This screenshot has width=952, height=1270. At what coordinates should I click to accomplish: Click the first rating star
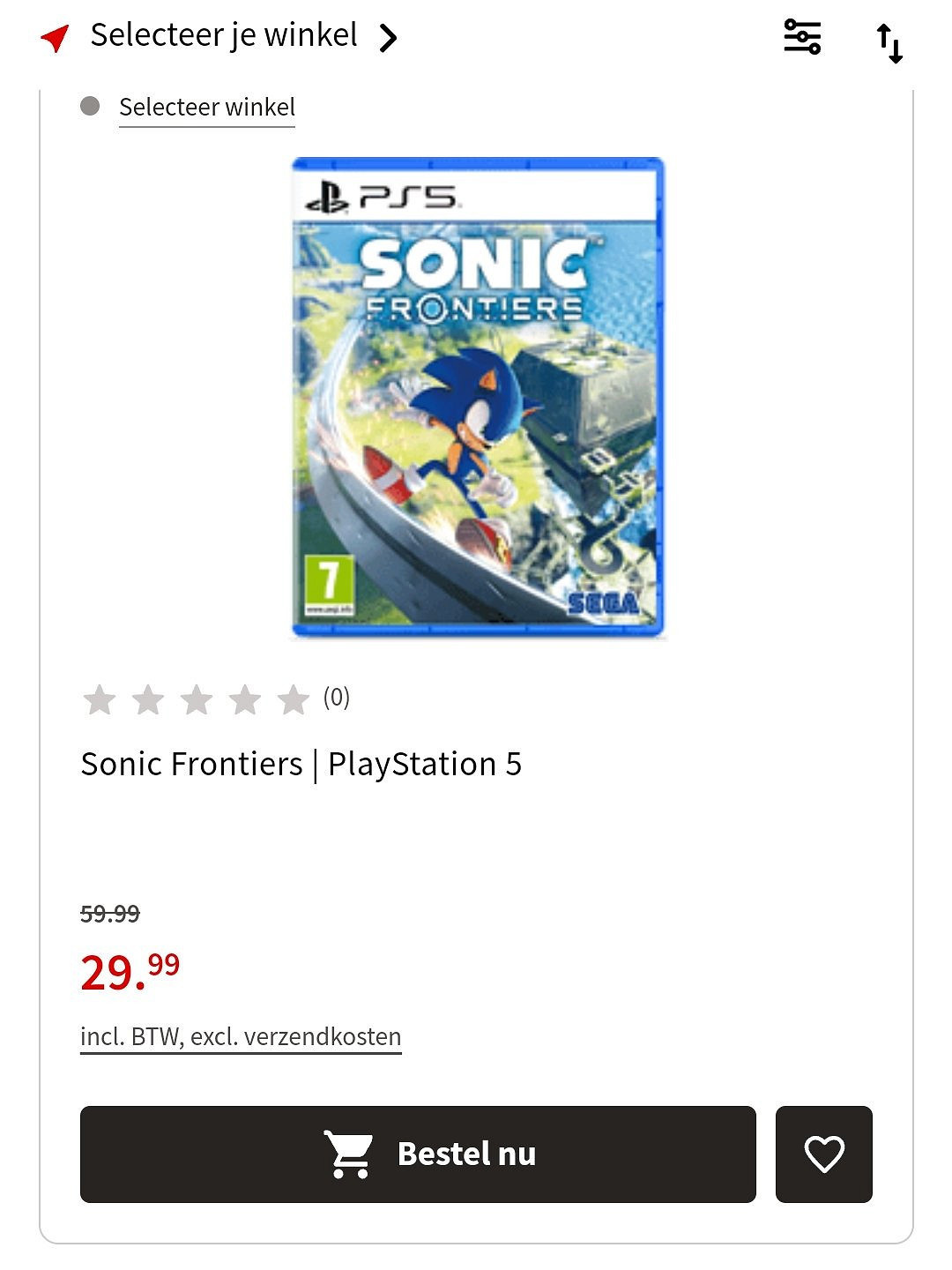(x=100, y=700)
